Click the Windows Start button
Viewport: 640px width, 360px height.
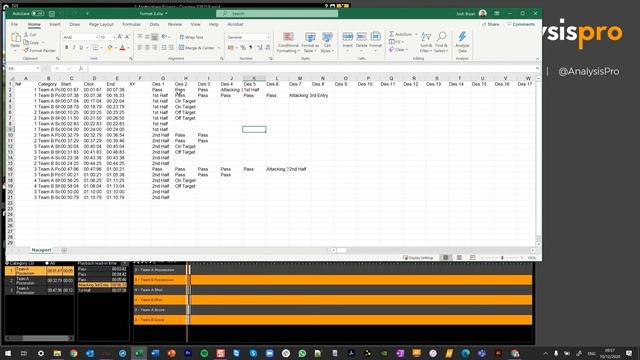point(8,353)
